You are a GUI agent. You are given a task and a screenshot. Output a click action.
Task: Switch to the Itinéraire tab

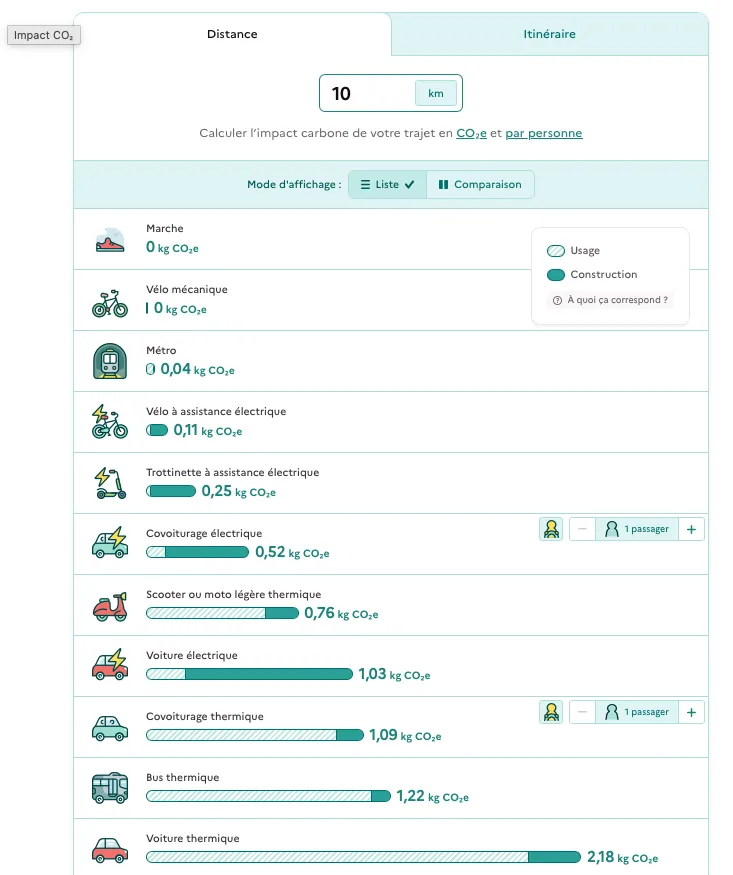pyautogui.click(x=549, y=34)
